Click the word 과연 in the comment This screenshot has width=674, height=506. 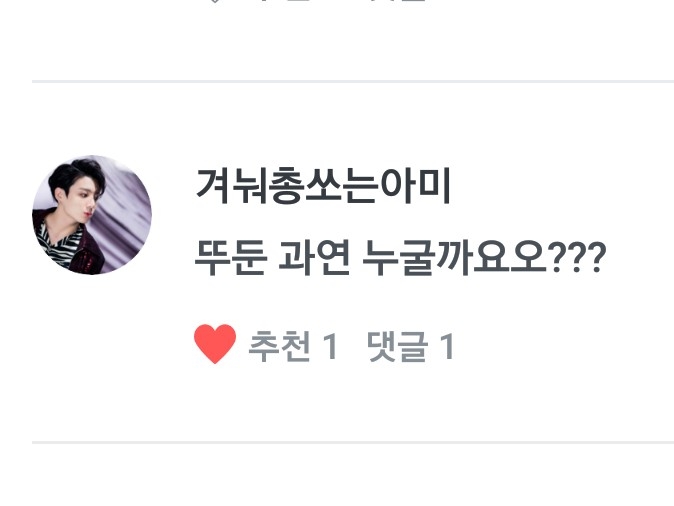[314, 258]
